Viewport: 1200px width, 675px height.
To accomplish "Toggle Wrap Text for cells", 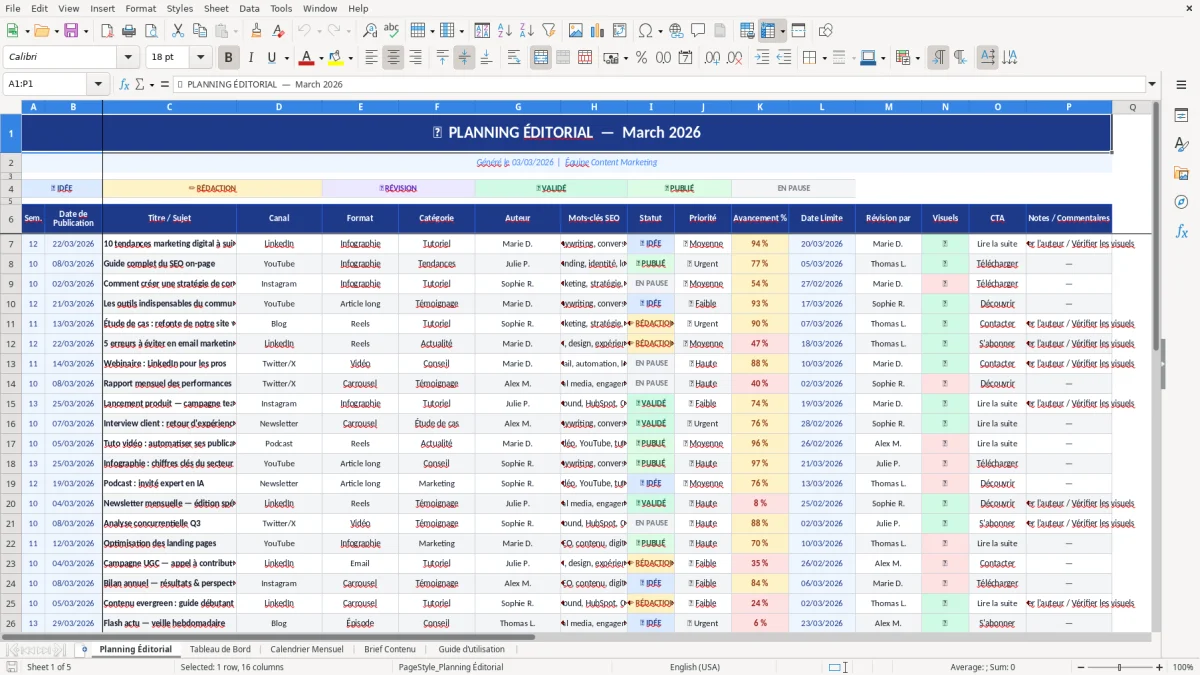I will (x=514, y=58).
